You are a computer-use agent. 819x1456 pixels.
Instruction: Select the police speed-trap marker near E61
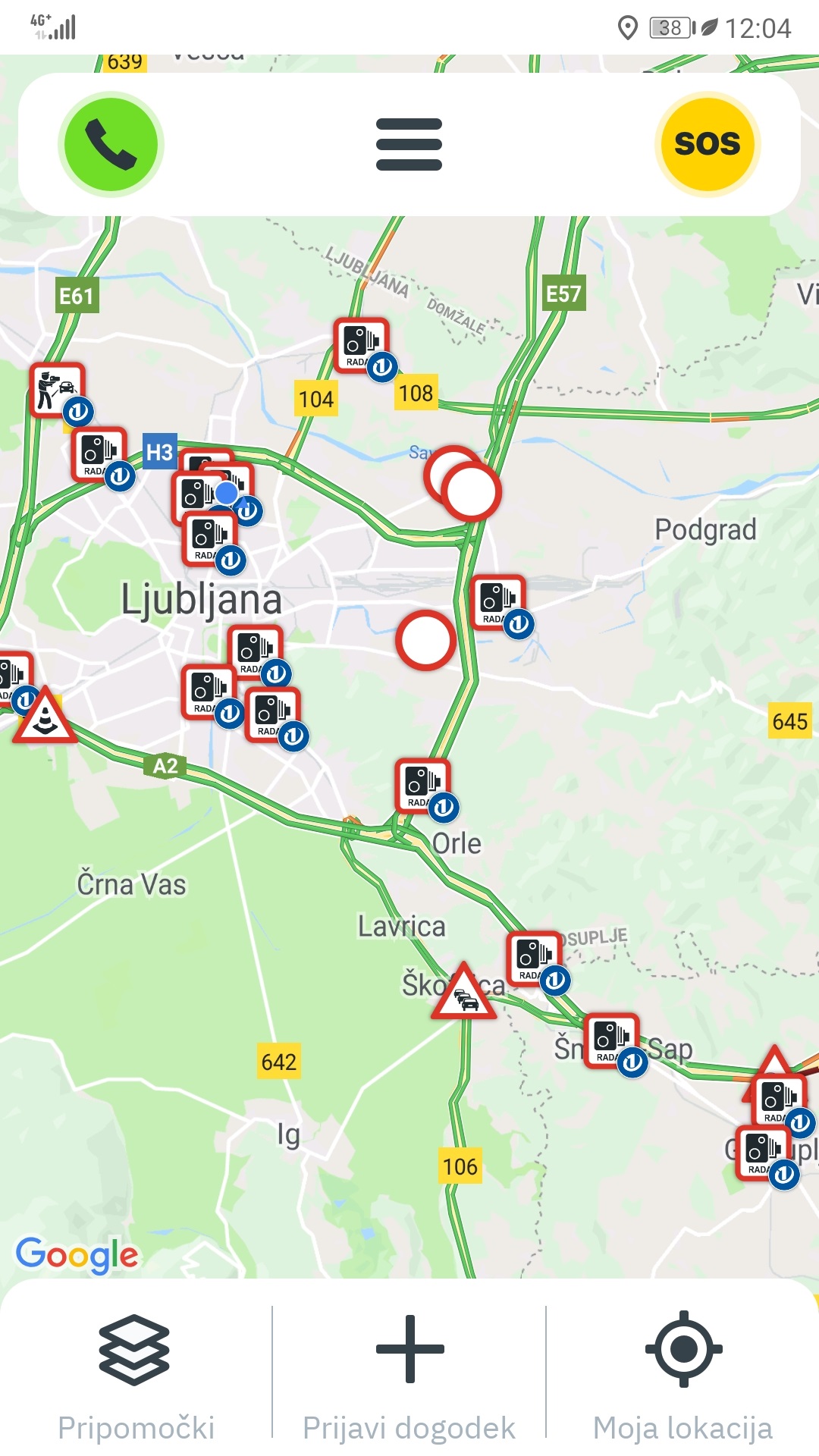[x=59, y=392]
